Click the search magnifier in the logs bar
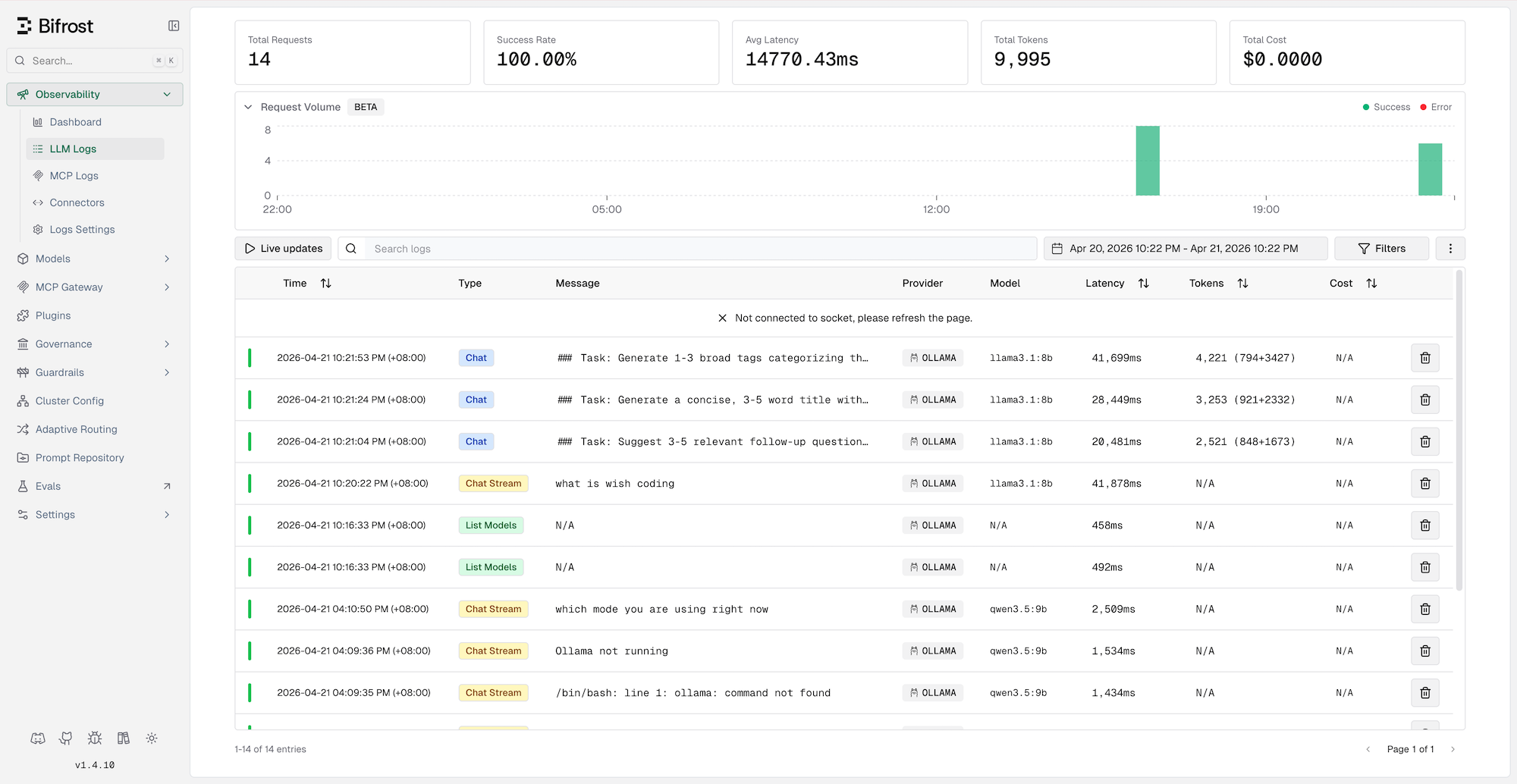This screenshot has width=1517, height=784. coord(350,248)
